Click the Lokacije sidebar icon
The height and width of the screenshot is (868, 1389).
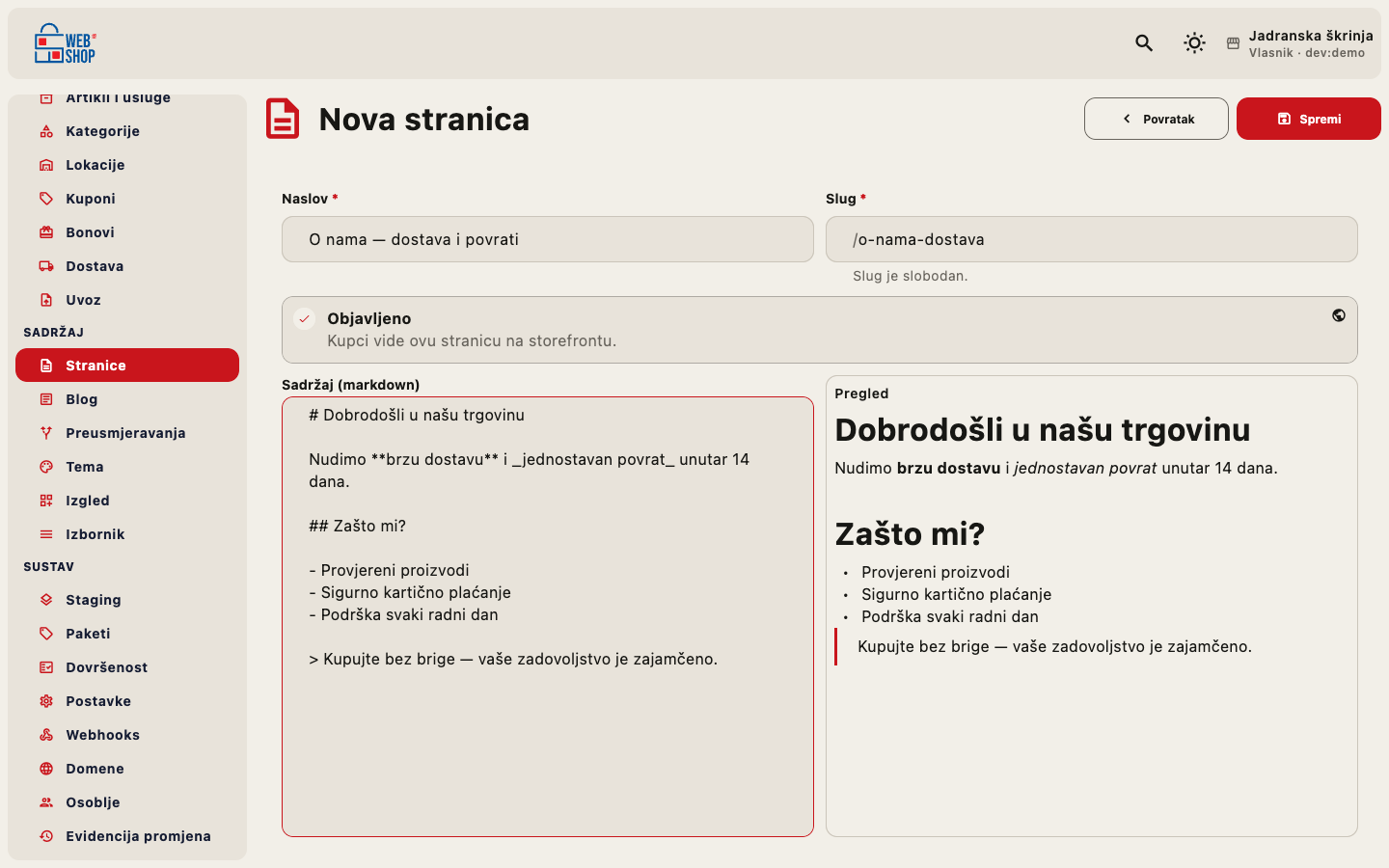coord(46,165)
